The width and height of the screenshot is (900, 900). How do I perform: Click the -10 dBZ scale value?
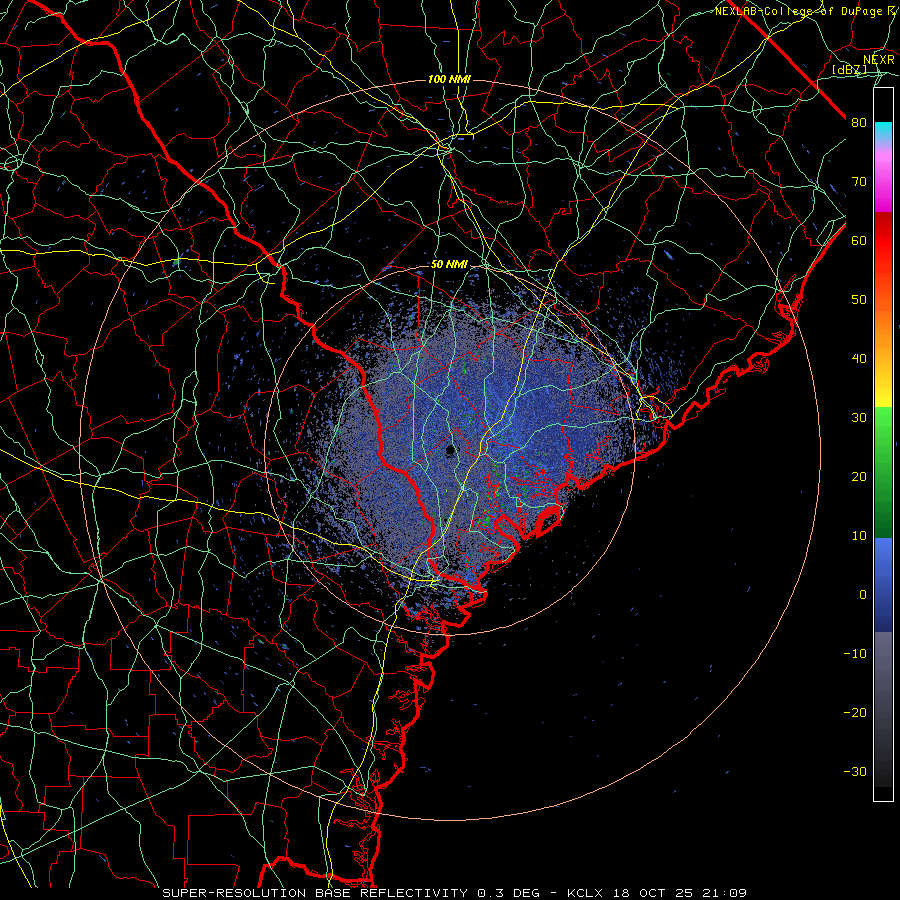(855, 654)
